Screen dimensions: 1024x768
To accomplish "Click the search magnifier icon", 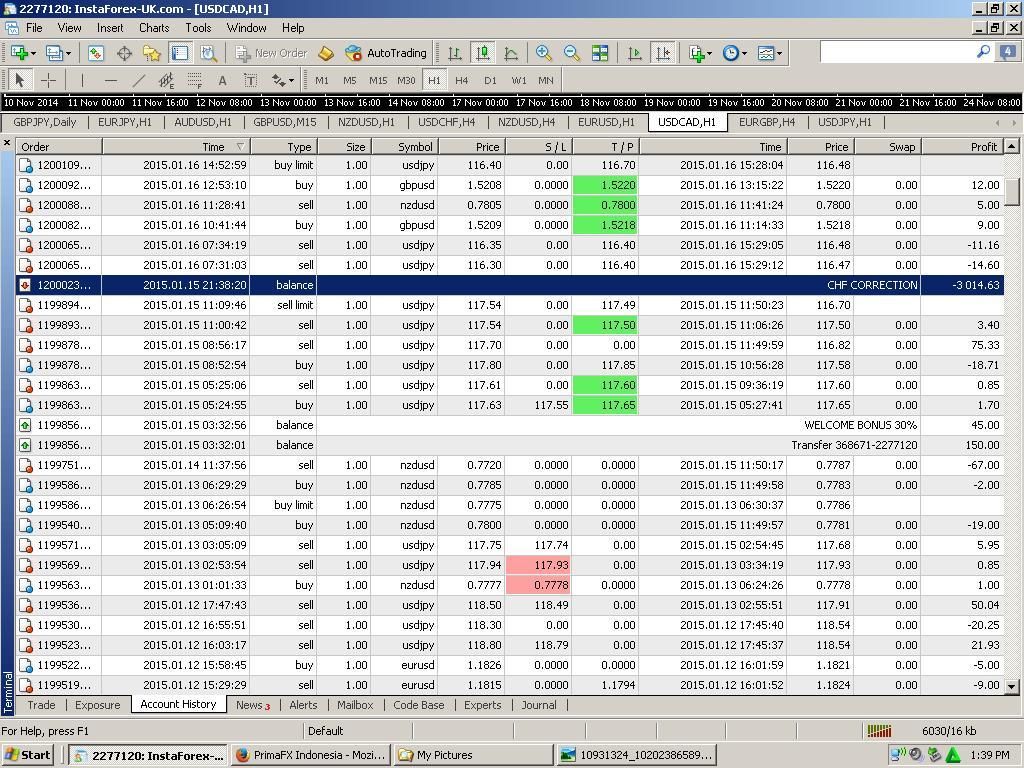I will (983, 52).
